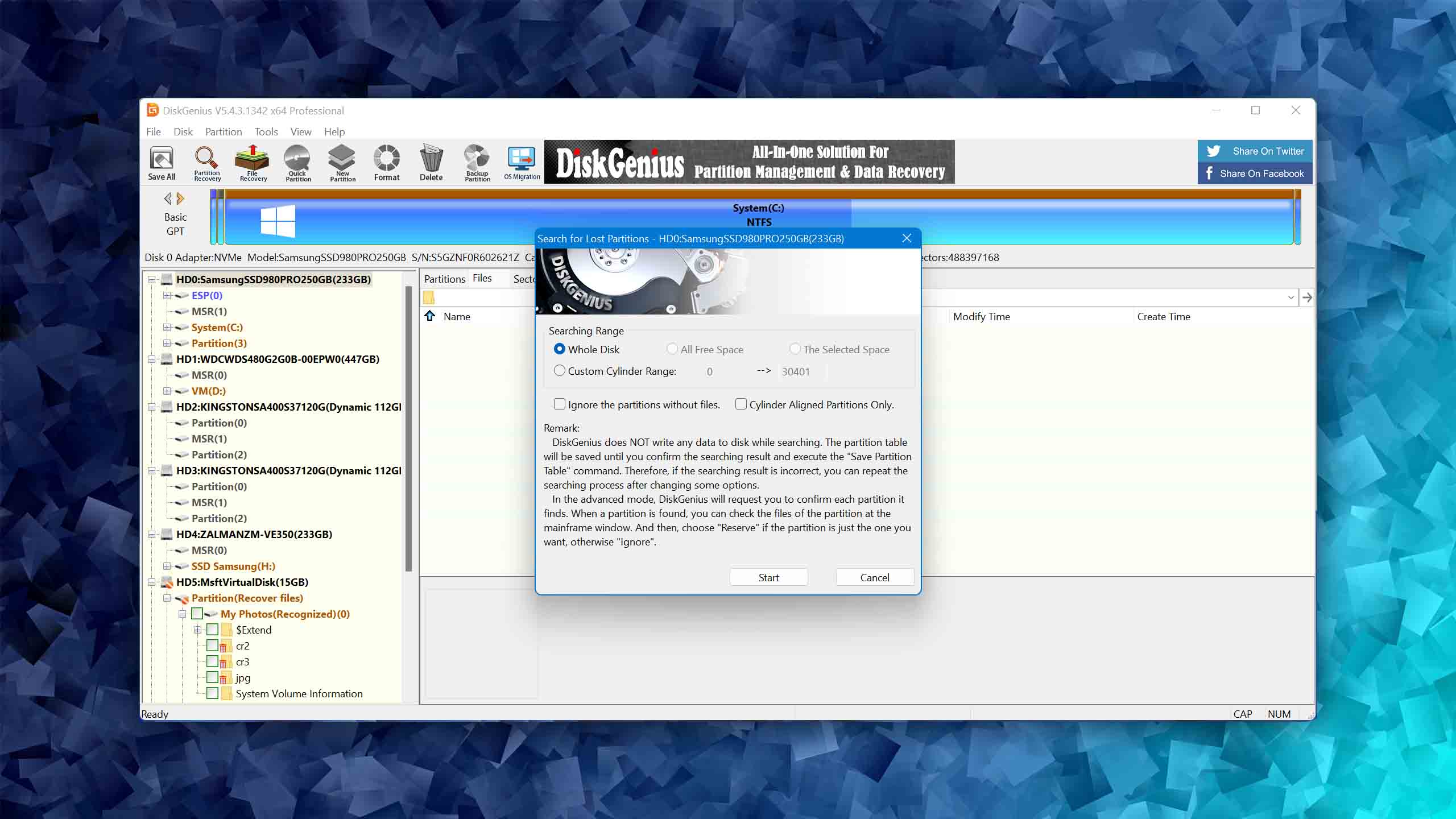Tick the System Volume Information checkbox
This screenshot has width=1456, height=819.
[212, 693]
